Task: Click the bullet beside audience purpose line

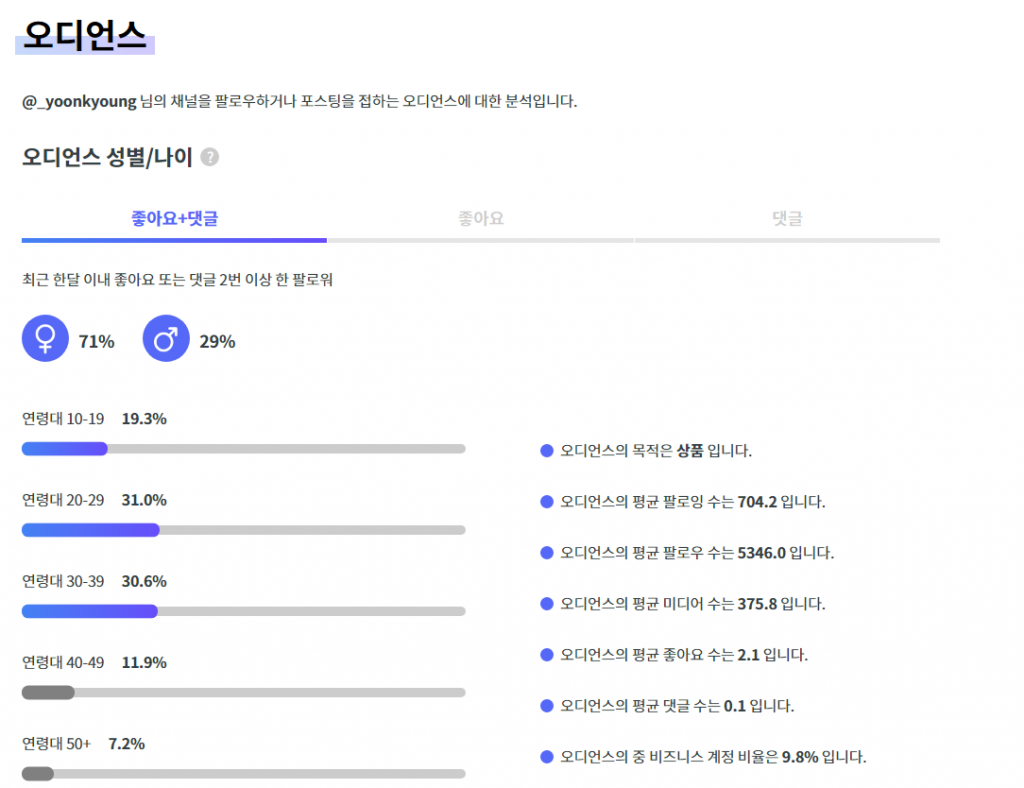Action: click(546, 451)
